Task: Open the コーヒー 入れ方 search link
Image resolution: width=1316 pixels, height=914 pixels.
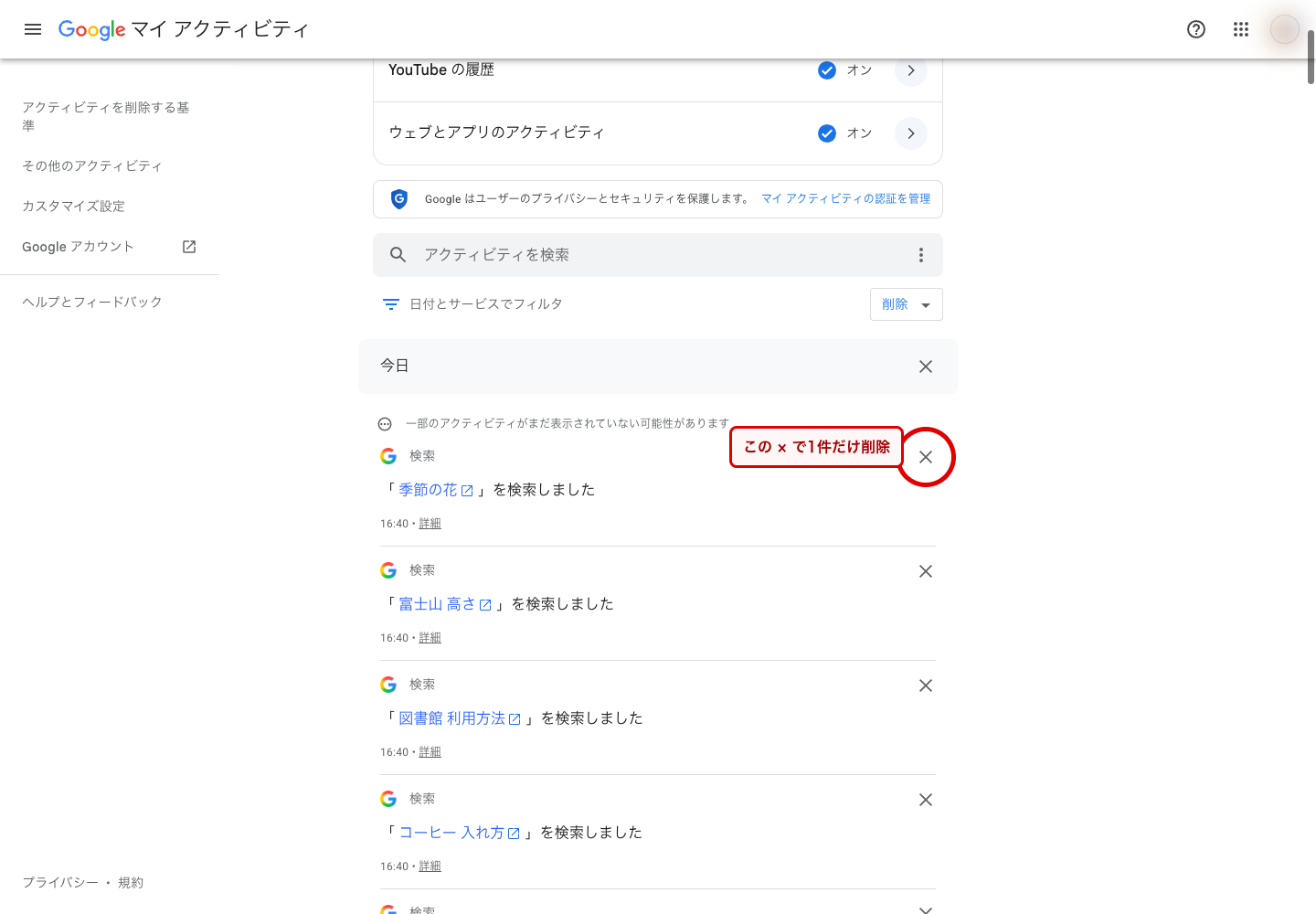Action: point(451,833)
